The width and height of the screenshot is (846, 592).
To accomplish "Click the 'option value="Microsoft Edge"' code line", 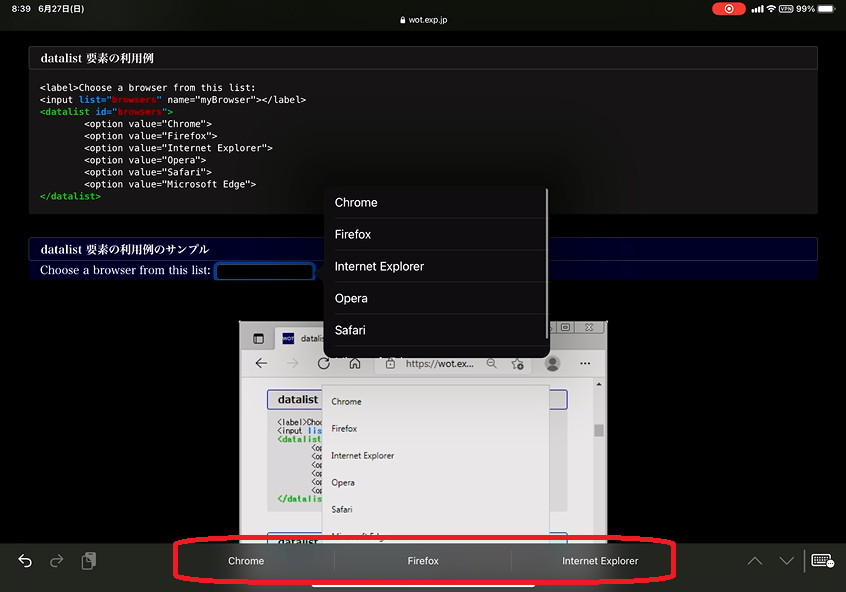I will click(170, 184).
